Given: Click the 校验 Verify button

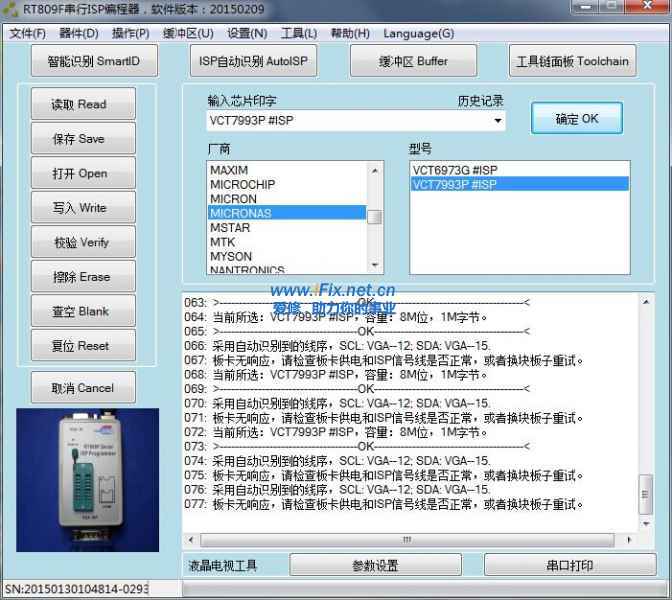Looking at the screenshot, I should [83, 242].
